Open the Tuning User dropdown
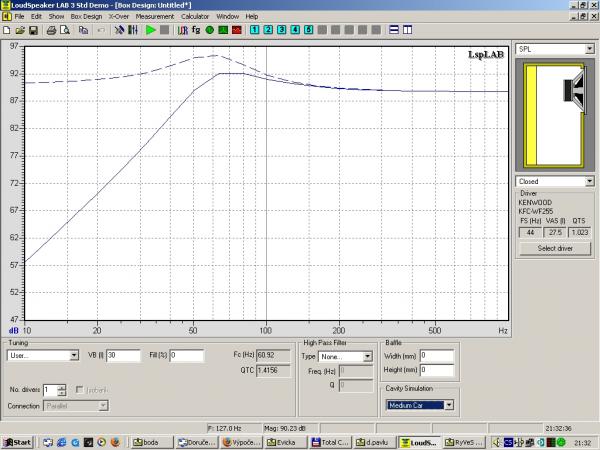Screen dimensions: 600x450 click(x=74, y=355)
